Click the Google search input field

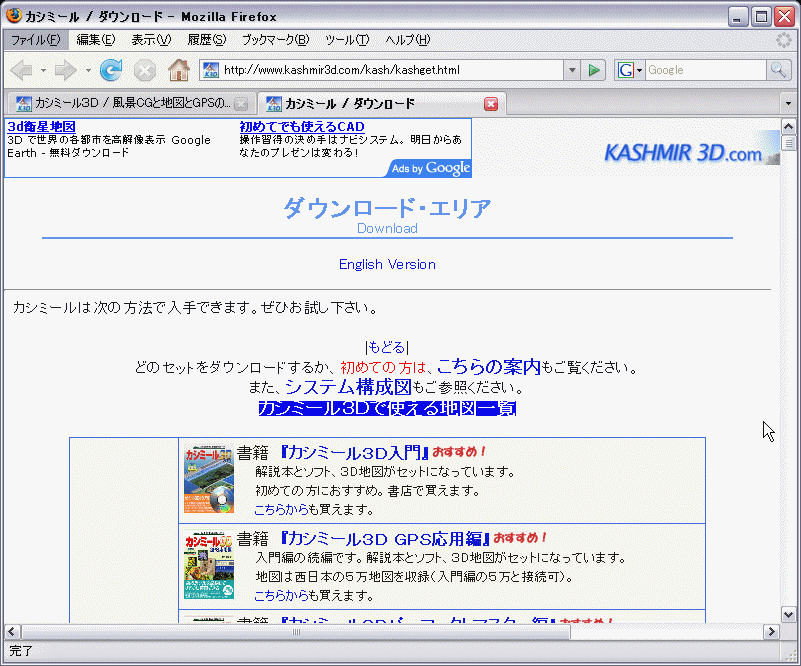point(706,70)
